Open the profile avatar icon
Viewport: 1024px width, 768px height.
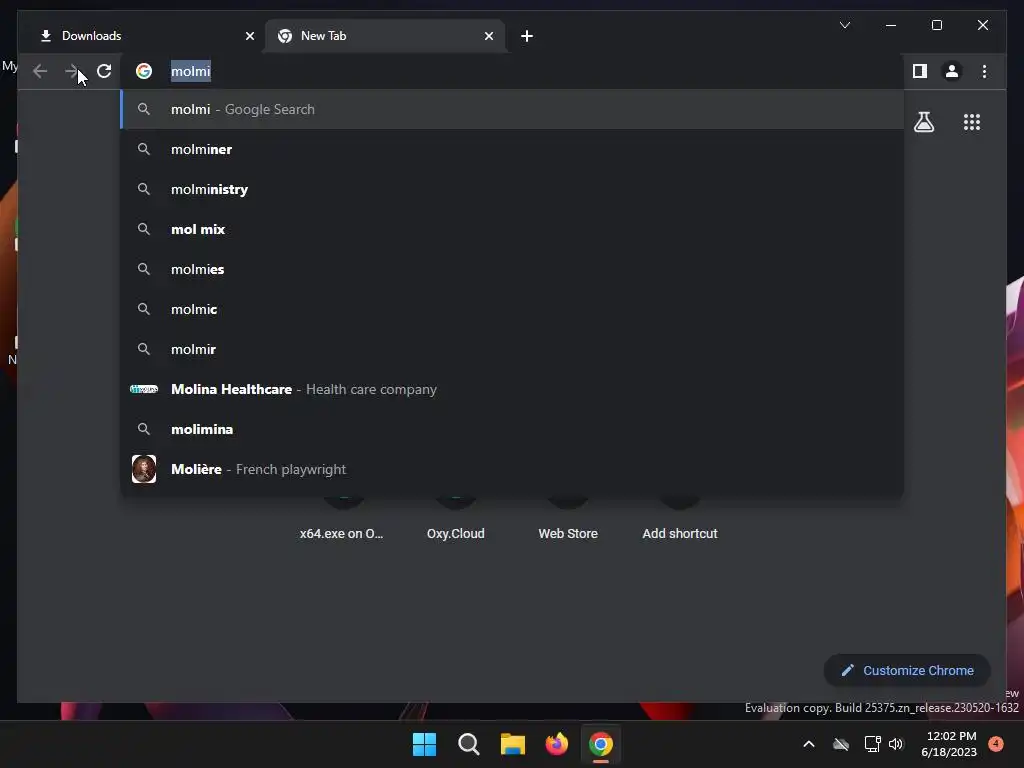[952, 71]
